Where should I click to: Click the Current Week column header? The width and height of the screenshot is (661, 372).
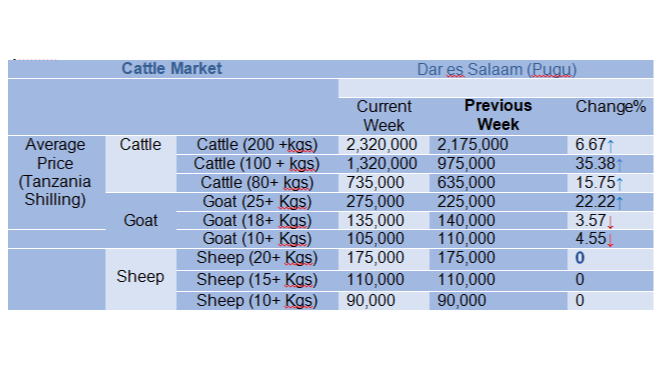(x=384, y=116)
